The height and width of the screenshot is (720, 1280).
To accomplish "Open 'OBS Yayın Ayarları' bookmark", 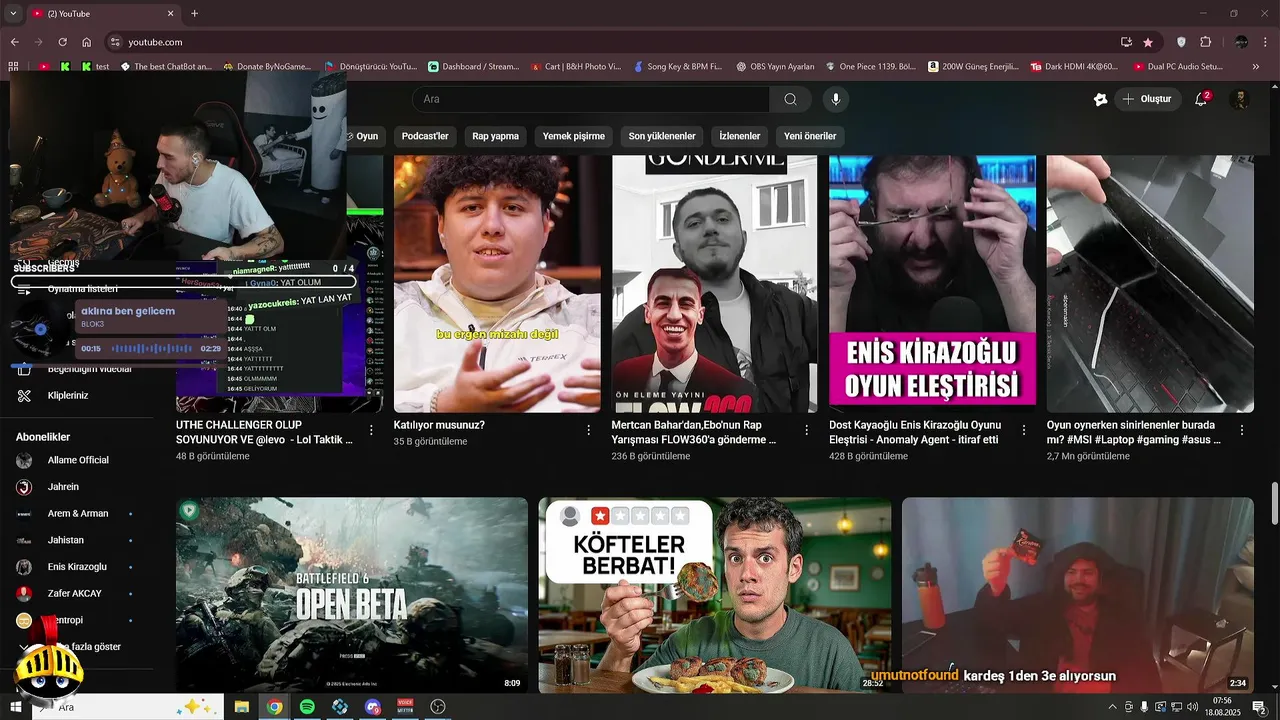I will [775, 66].
